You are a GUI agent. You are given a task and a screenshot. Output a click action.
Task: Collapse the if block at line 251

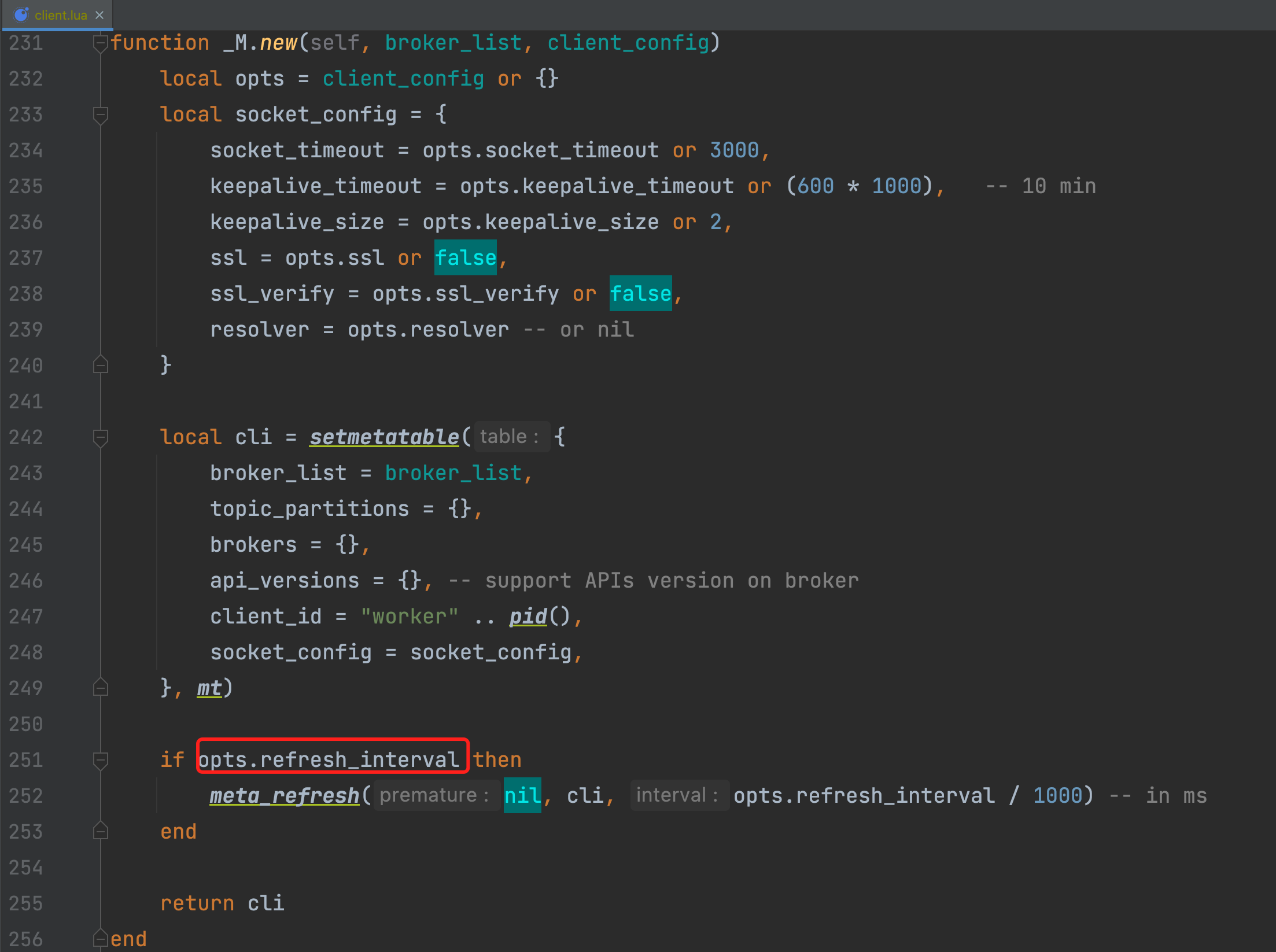click(101, 759)
